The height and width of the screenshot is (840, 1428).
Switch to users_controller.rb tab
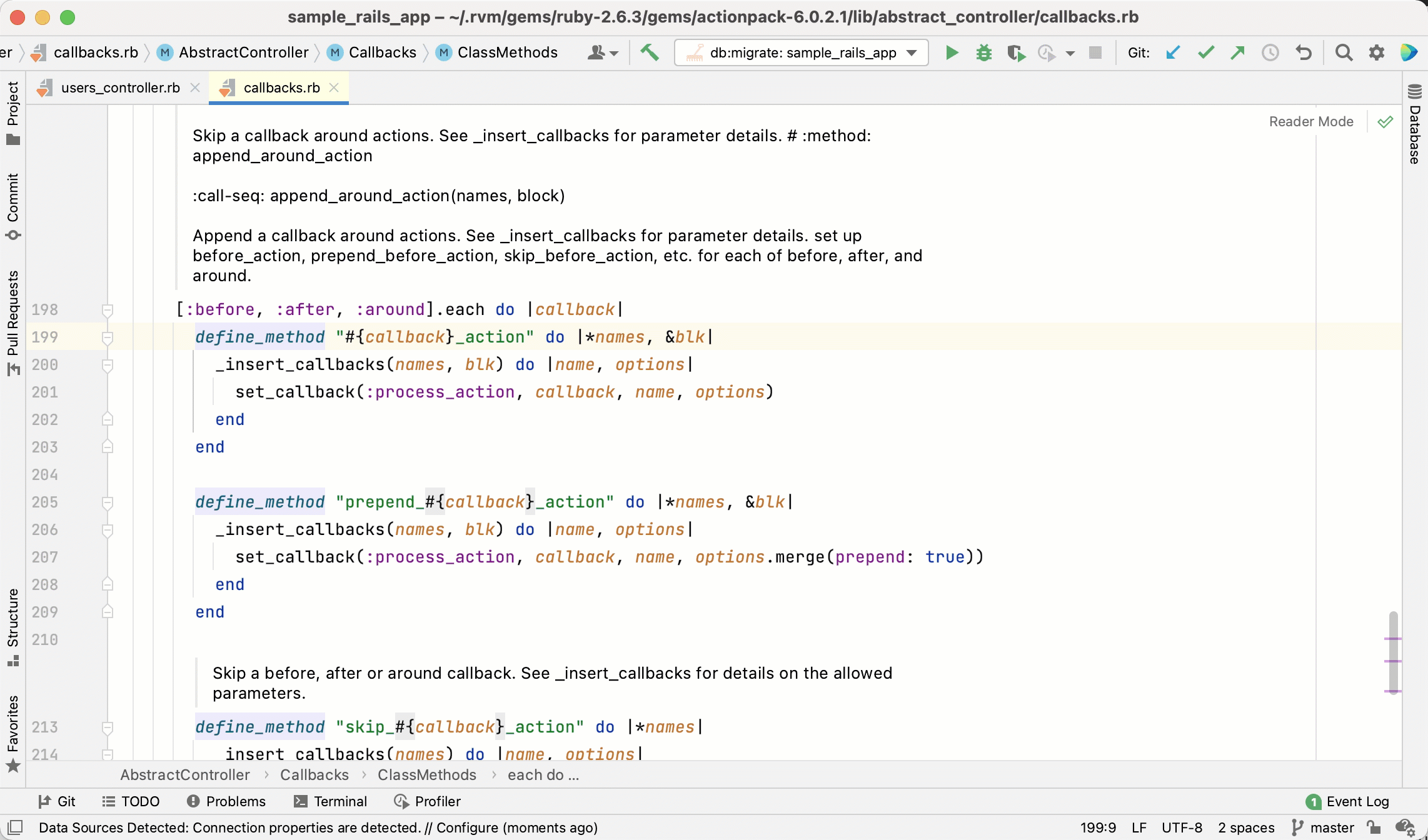(x=119, y=87)
